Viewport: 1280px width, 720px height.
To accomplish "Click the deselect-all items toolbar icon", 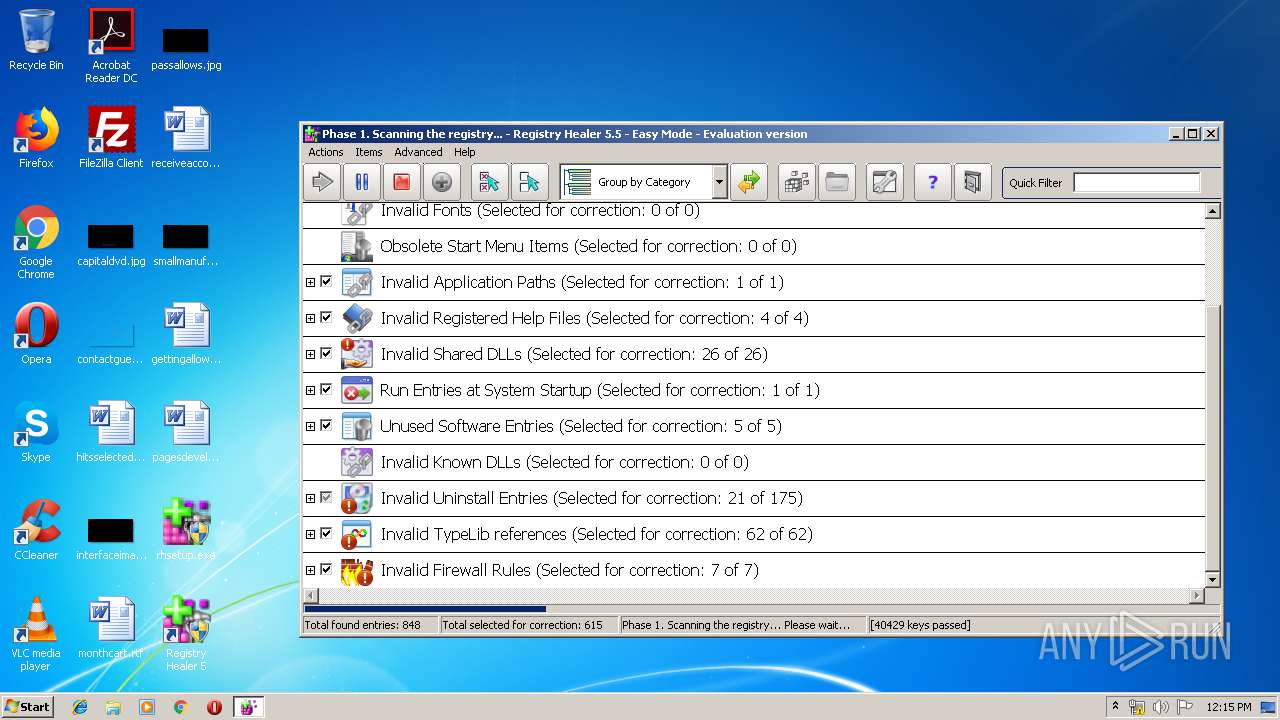I will tap(490, 182).
